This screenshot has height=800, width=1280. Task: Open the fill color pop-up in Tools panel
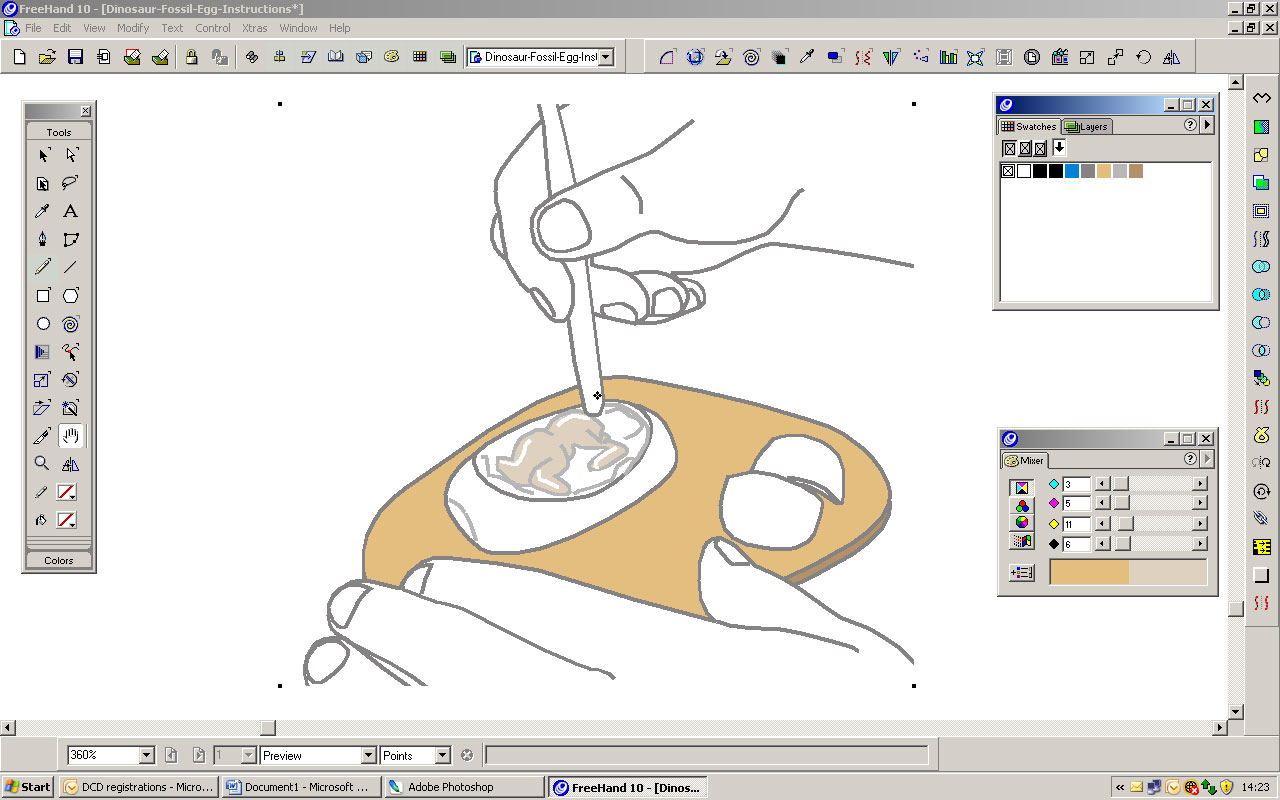click(67, 520)
